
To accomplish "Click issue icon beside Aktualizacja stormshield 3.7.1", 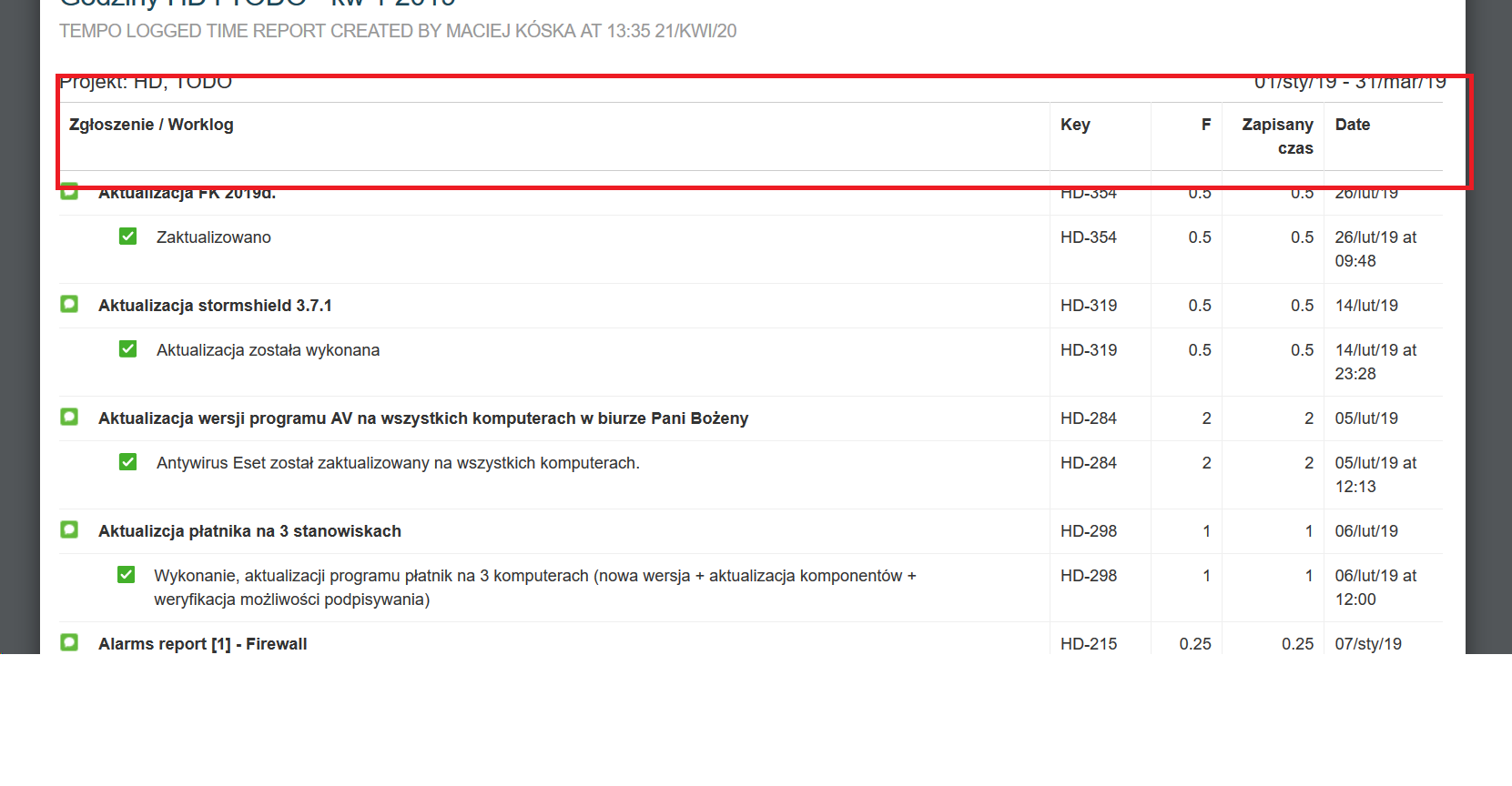I will tap(69, 304).
